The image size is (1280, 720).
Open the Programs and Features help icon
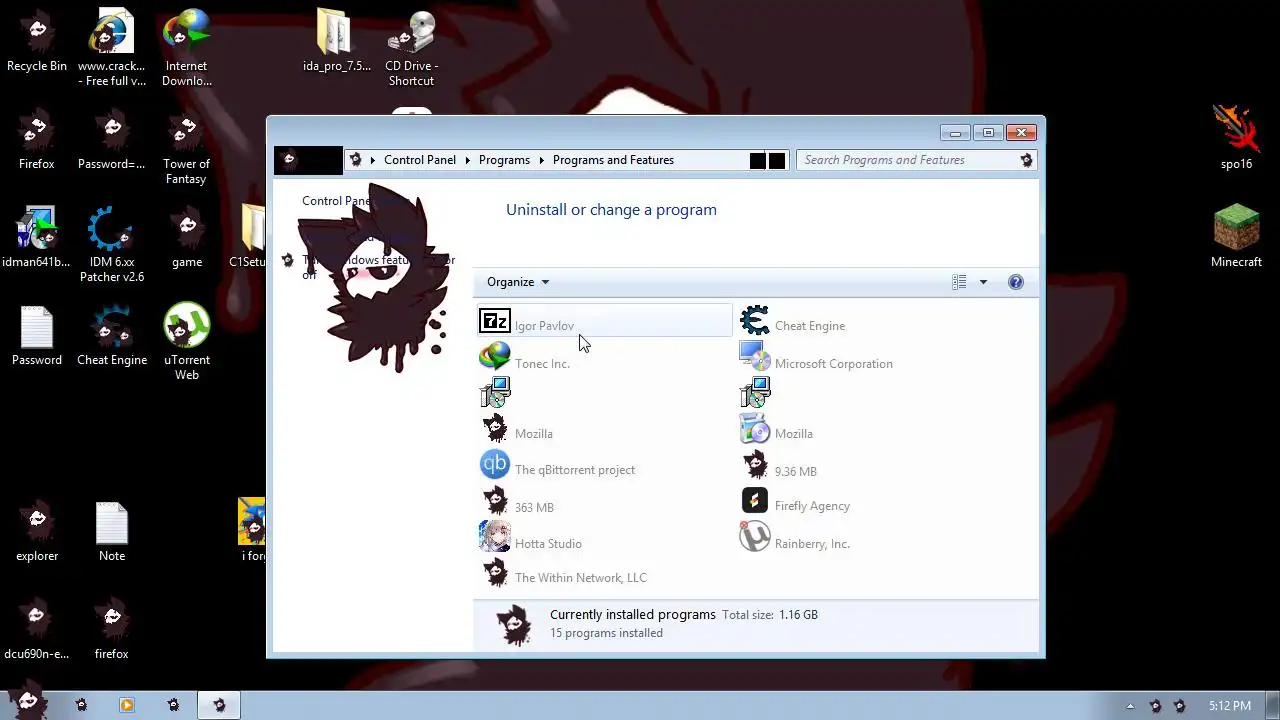1016,282
